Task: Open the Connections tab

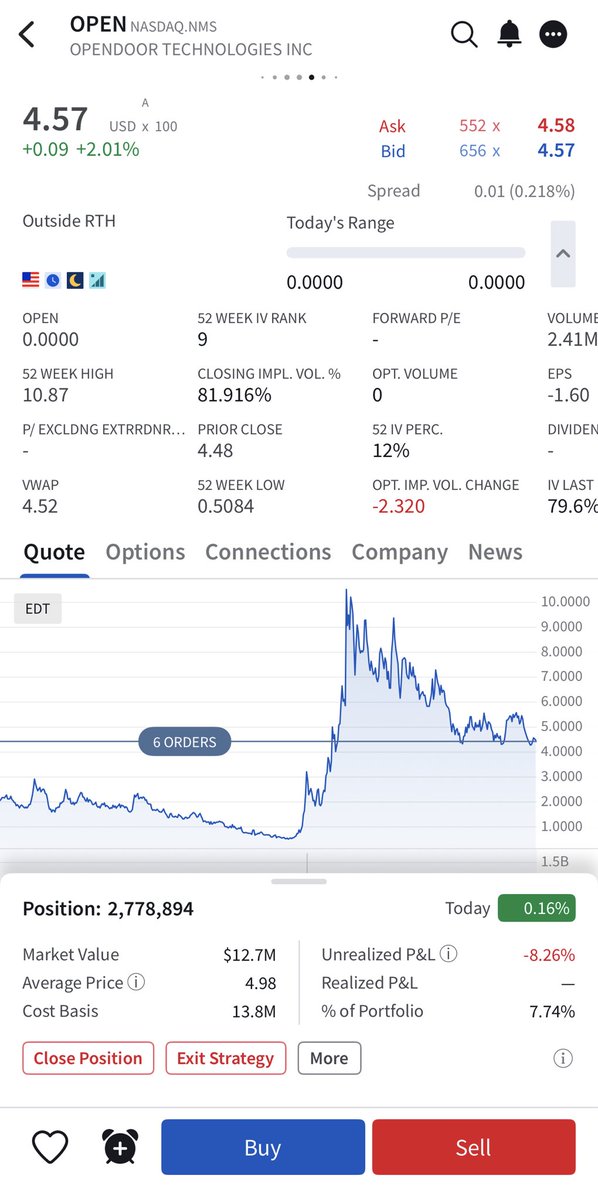Action: click(x=268, y=552)
